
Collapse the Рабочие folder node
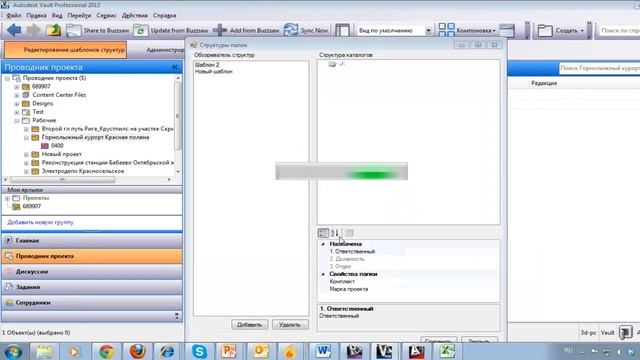point(17,120)
